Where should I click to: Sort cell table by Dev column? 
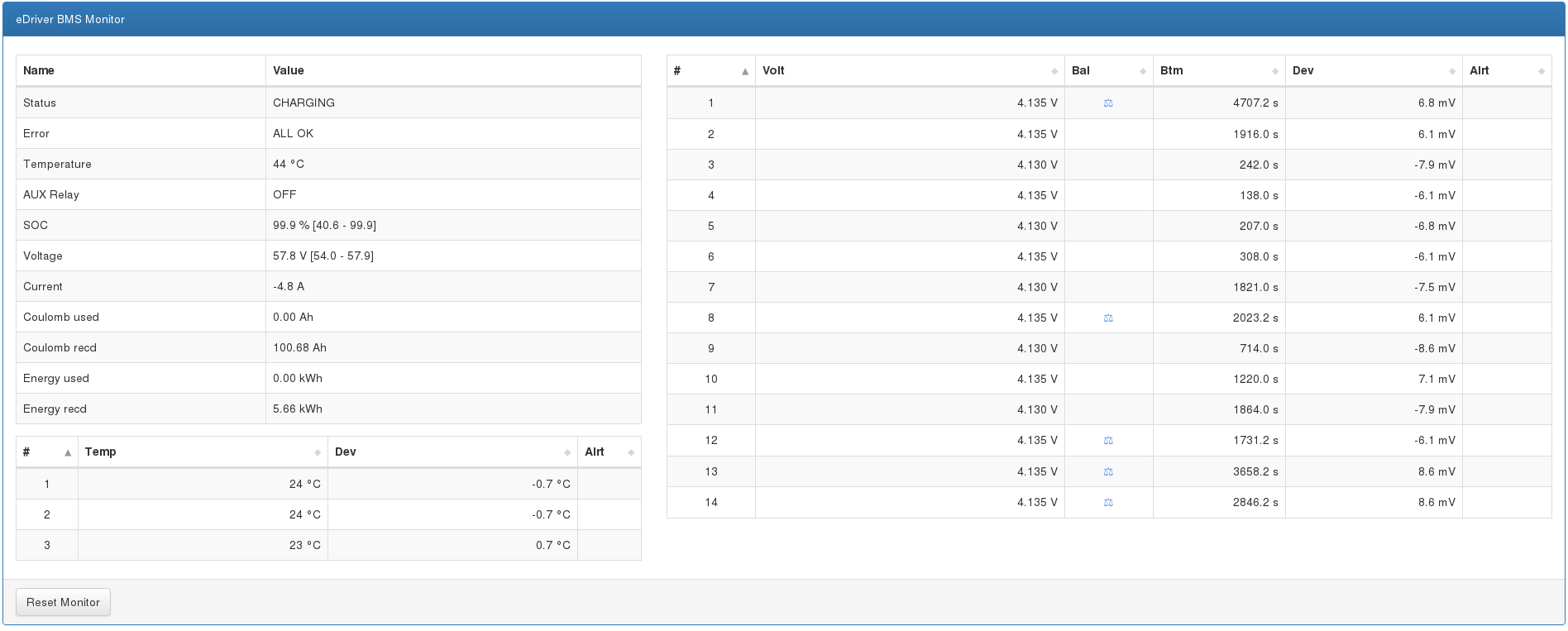pyautogui.click(x=1373, y=71)
